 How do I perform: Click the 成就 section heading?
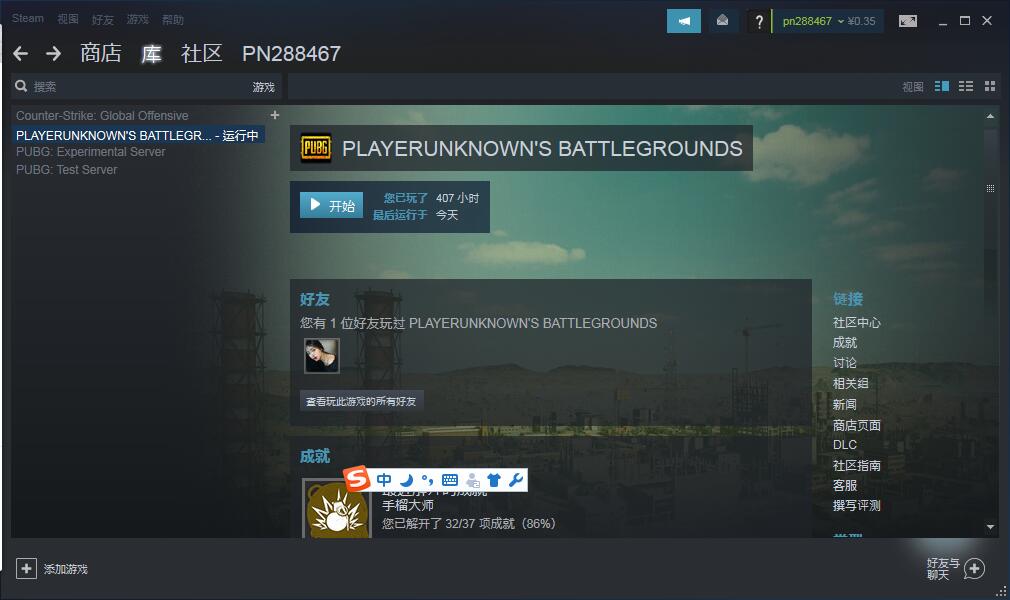[314, 456]
